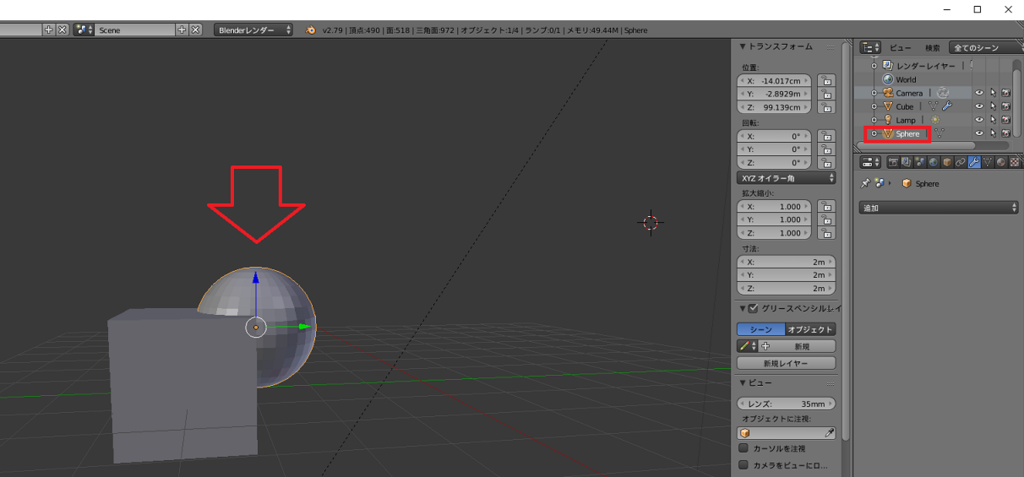Select Camera in the outliner
This screenshot has width=1024, height=477.
[909, 93]
